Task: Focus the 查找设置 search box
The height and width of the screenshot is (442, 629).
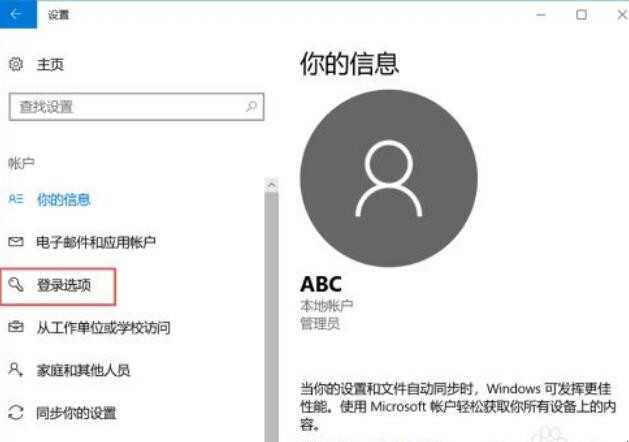Action: point(136,107)
